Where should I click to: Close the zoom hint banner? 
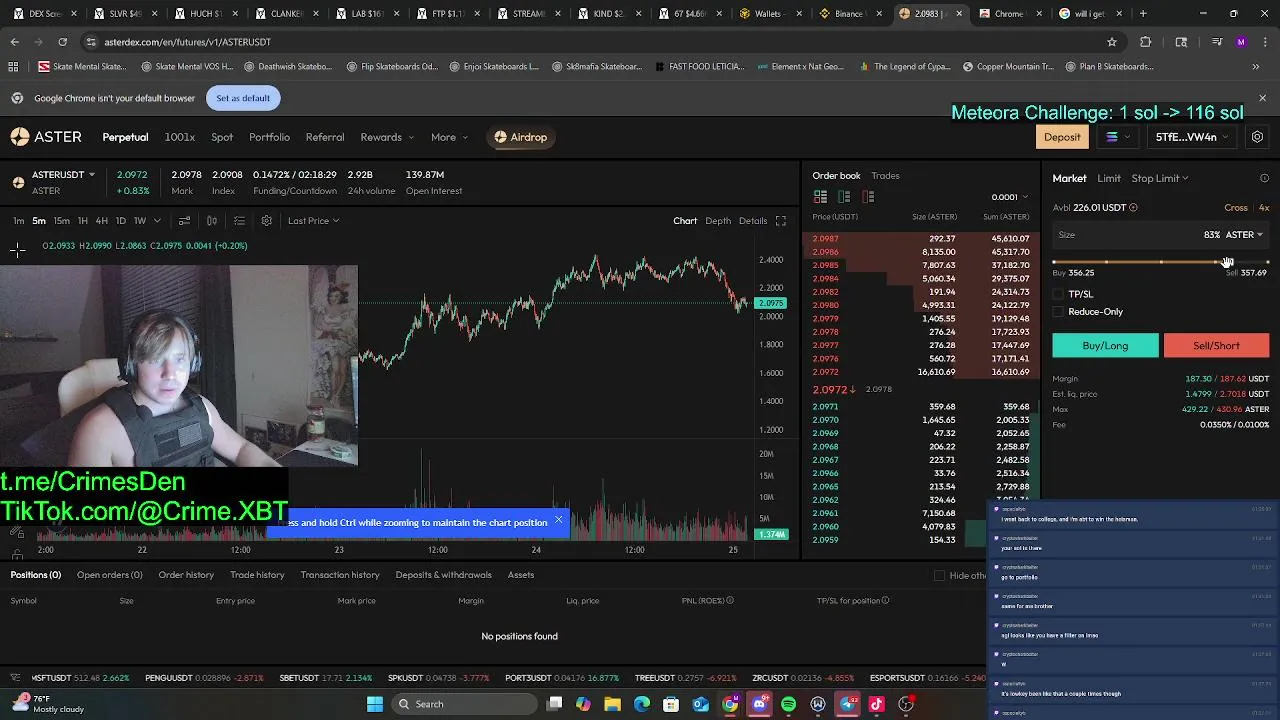click(559, 520)
